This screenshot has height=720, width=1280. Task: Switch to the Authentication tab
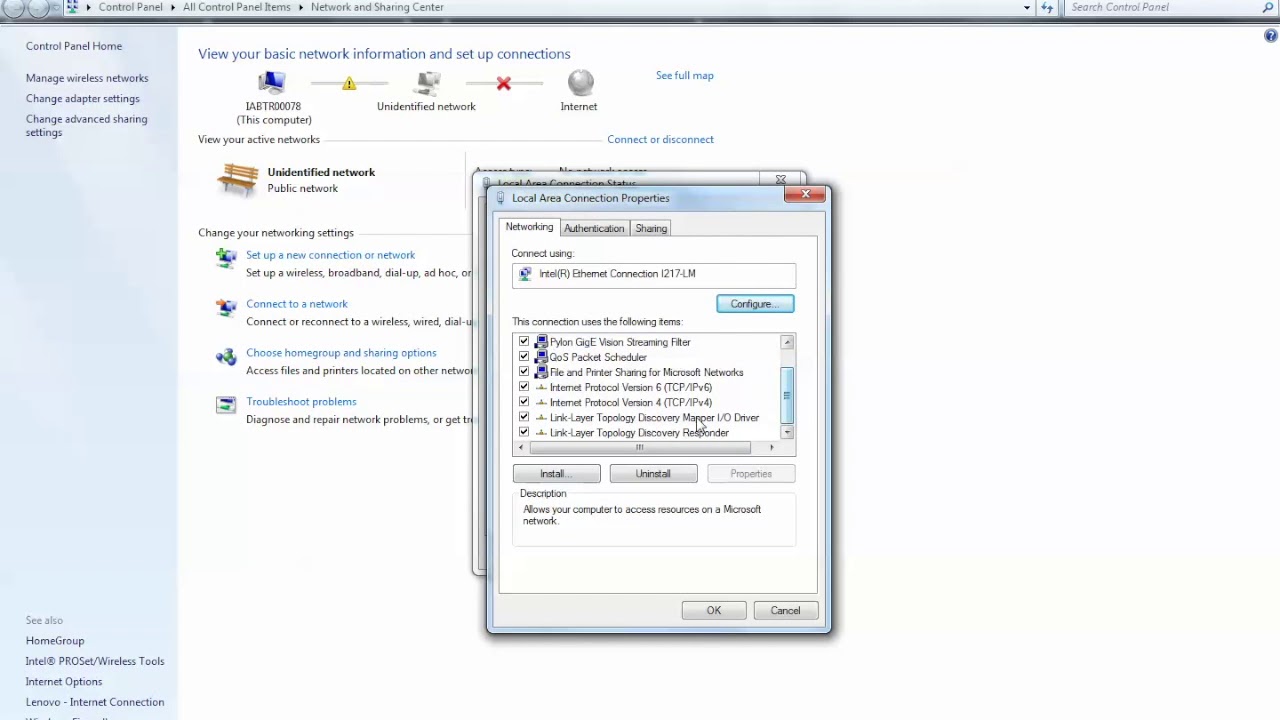[x=594, y=228]
